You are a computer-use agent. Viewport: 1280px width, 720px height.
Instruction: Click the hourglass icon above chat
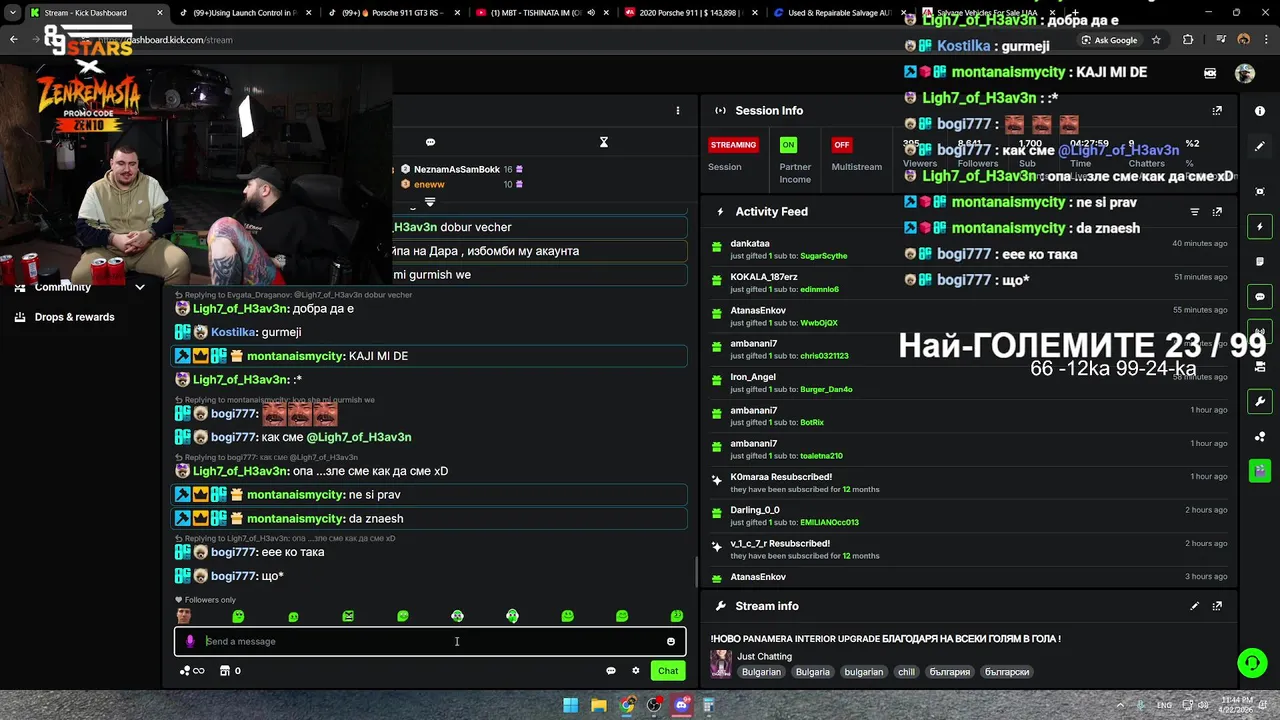tap(604, 142)
